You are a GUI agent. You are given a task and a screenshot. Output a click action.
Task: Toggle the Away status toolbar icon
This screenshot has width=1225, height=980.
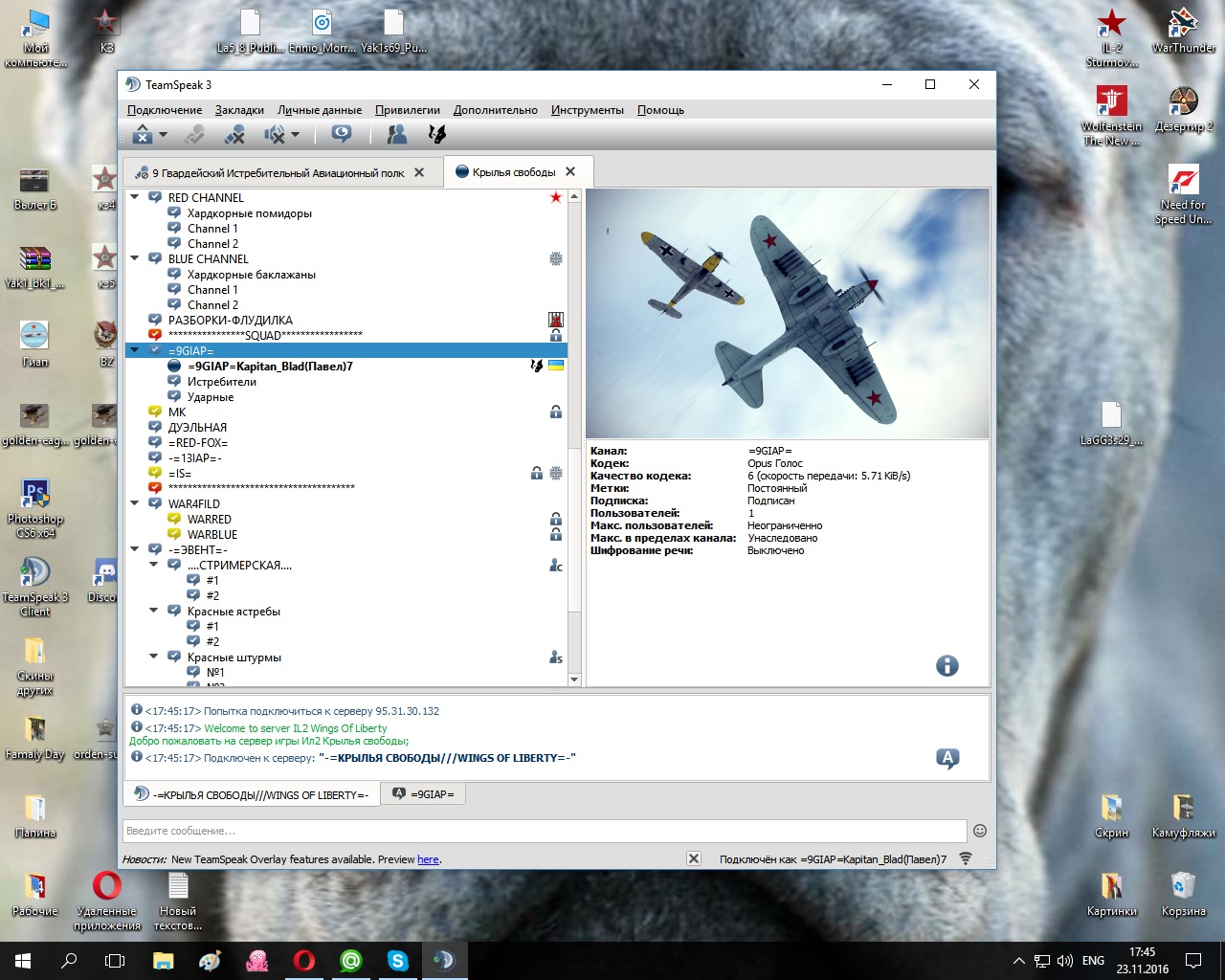click(143, 135)
